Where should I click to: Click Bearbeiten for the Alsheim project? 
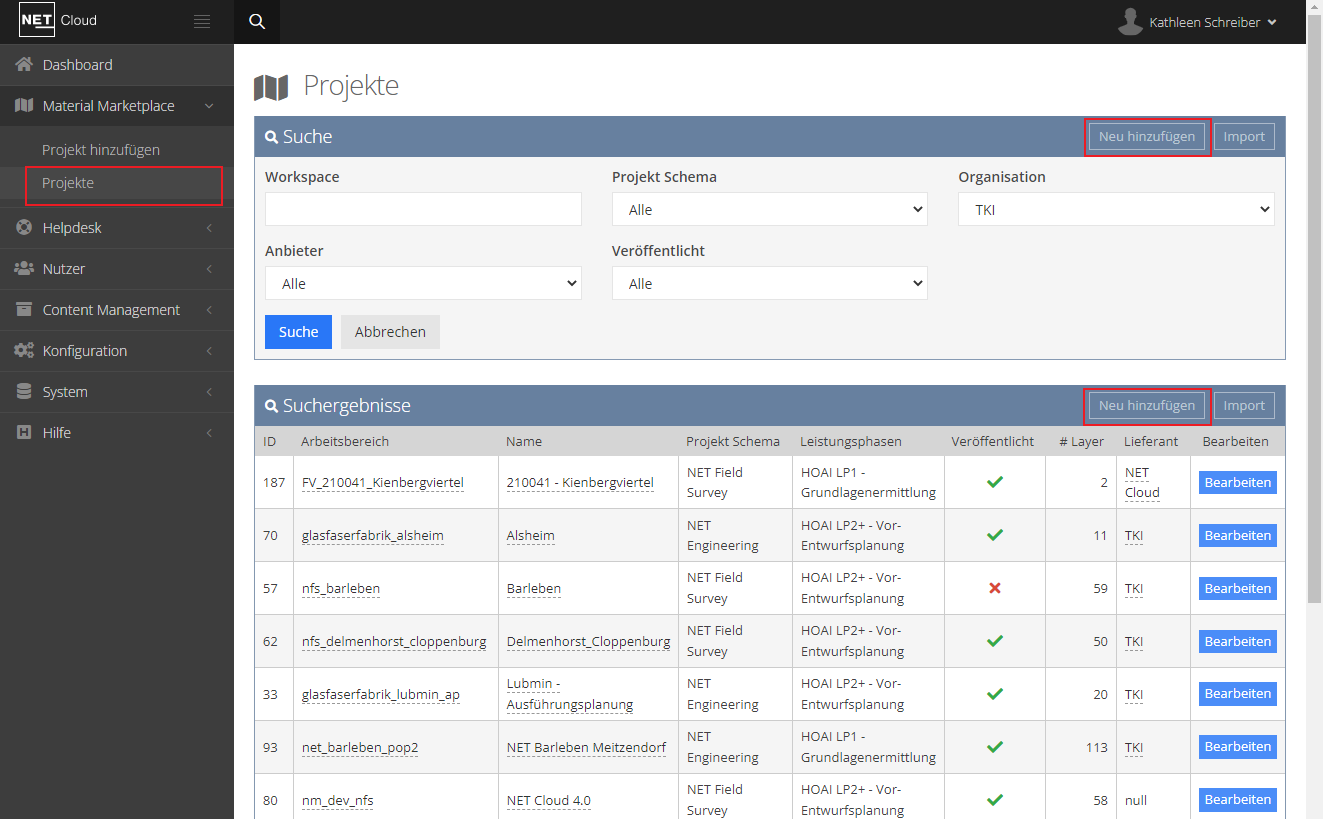[x=1238, y=535]
